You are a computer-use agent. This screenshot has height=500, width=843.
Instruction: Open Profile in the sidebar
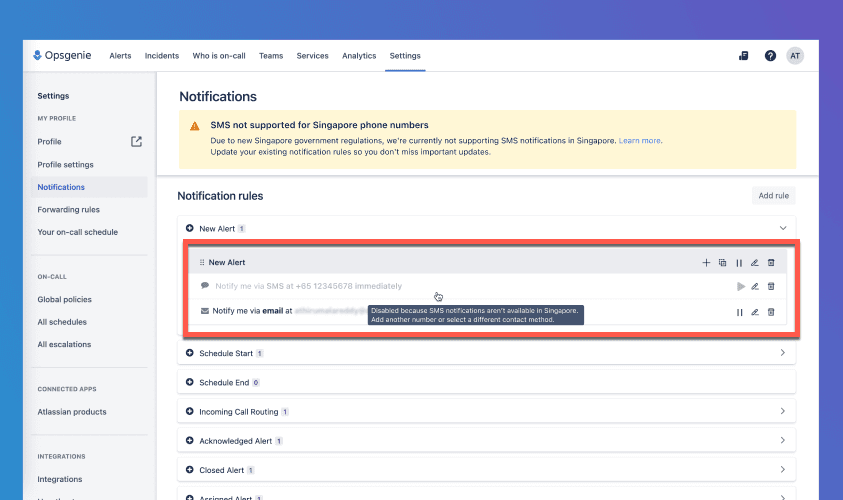pos(49,142)
